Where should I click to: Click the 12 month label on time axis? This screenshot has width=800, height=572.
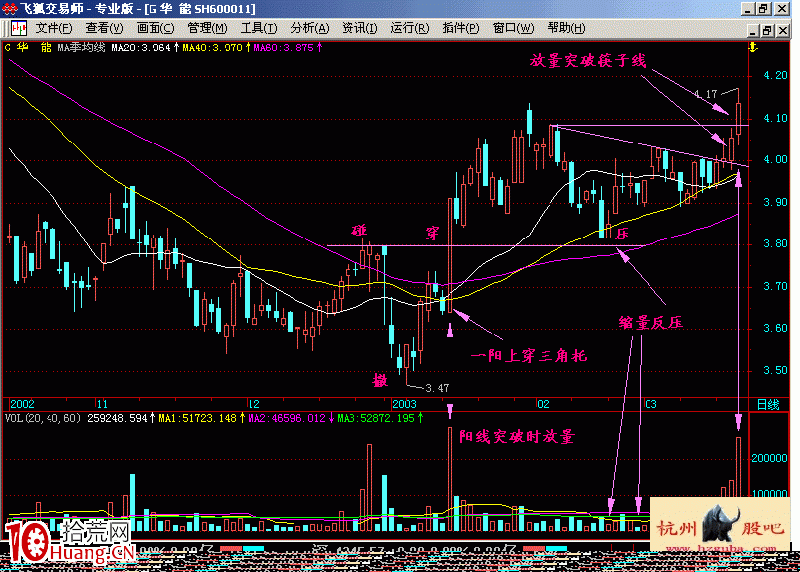point(254,404)
